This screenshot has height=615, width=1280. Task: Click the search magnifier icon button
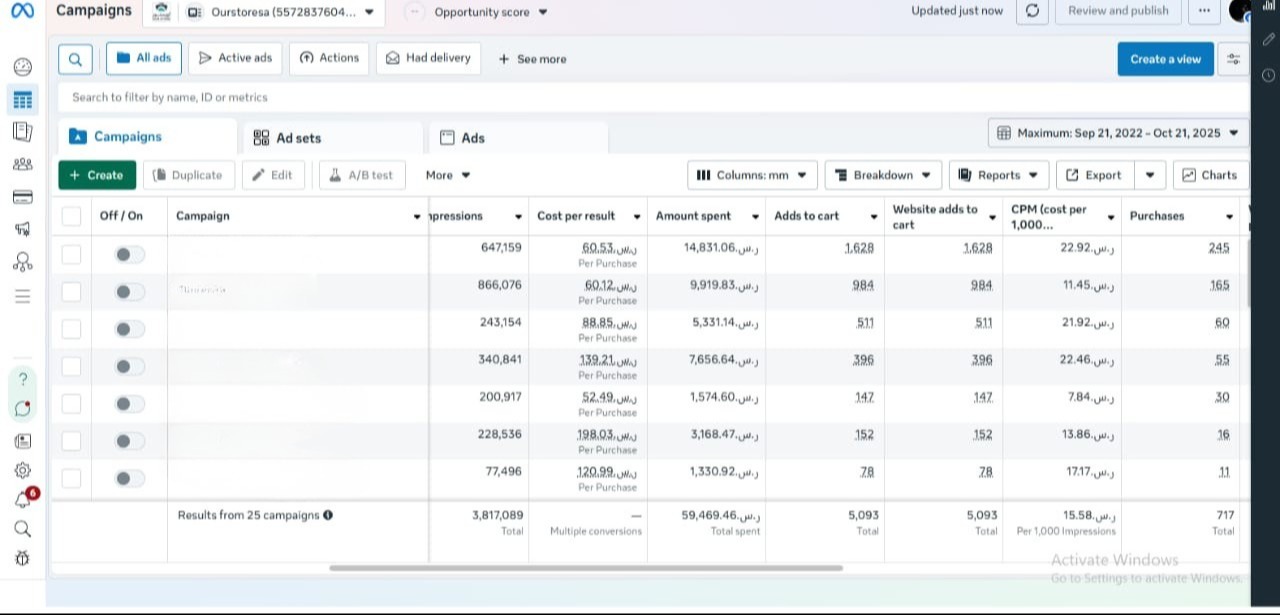coord(75,59)
